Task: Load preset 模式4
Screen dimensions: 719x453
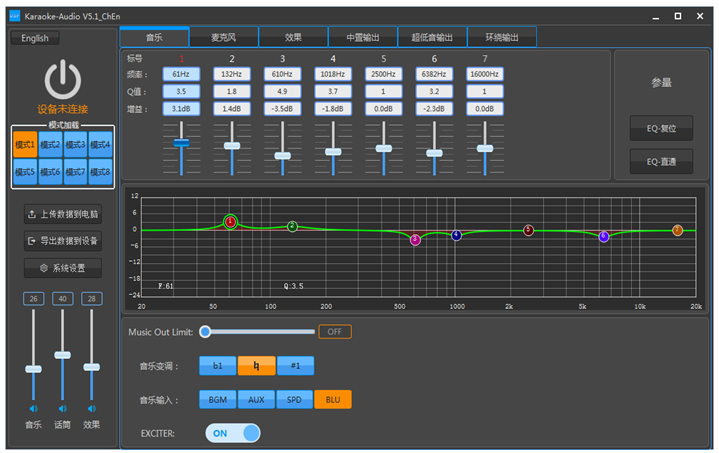Action: pos(100,145)
